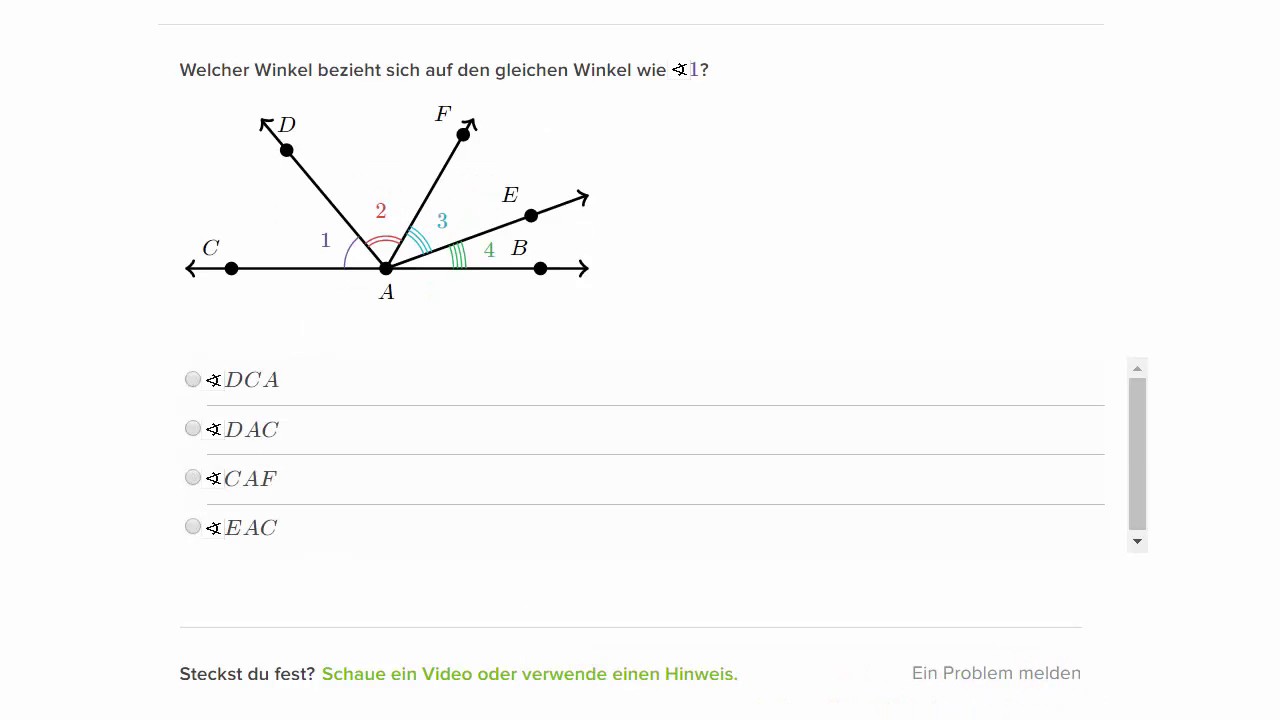Pick the ∢CAF radio button
Screen dimensions: 1280x720
[x=193, y=477]
